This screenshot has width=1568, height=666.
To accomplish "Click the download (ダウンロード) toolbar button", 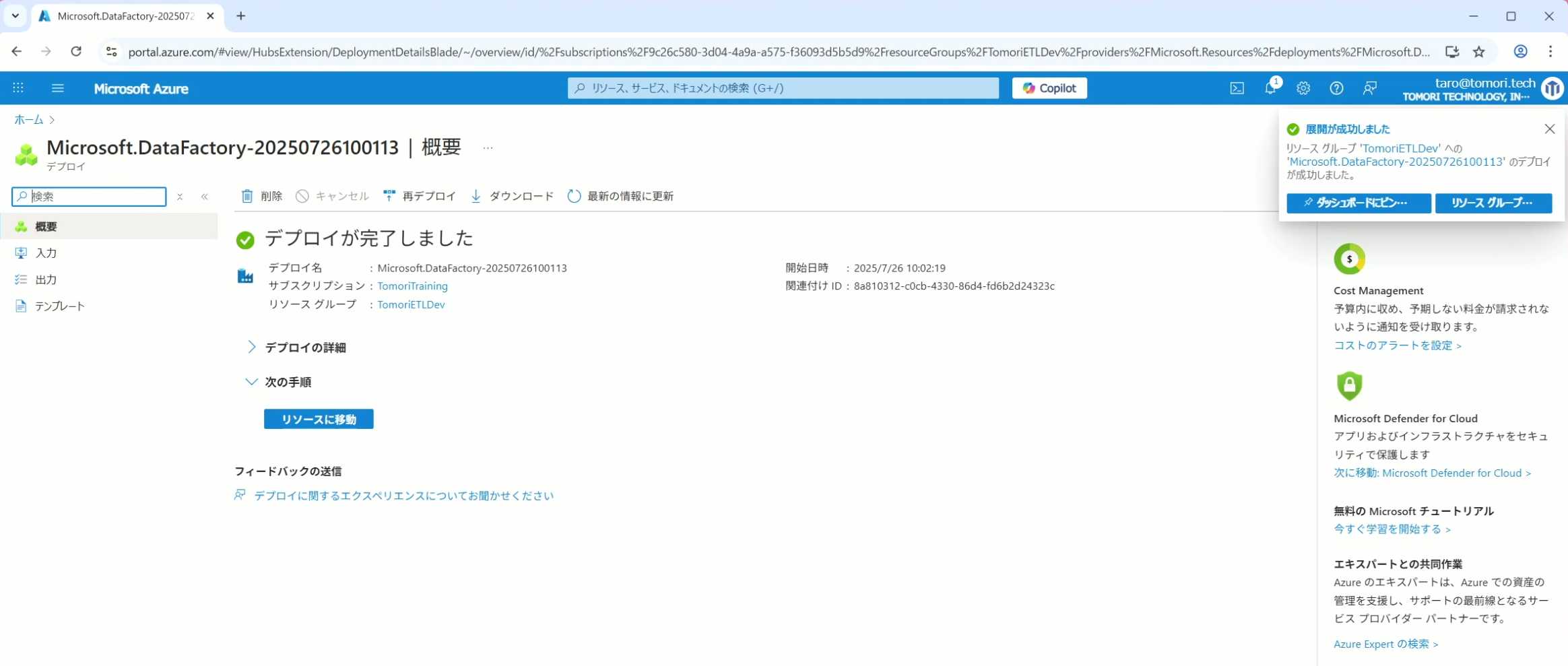I will coord(512,196).
